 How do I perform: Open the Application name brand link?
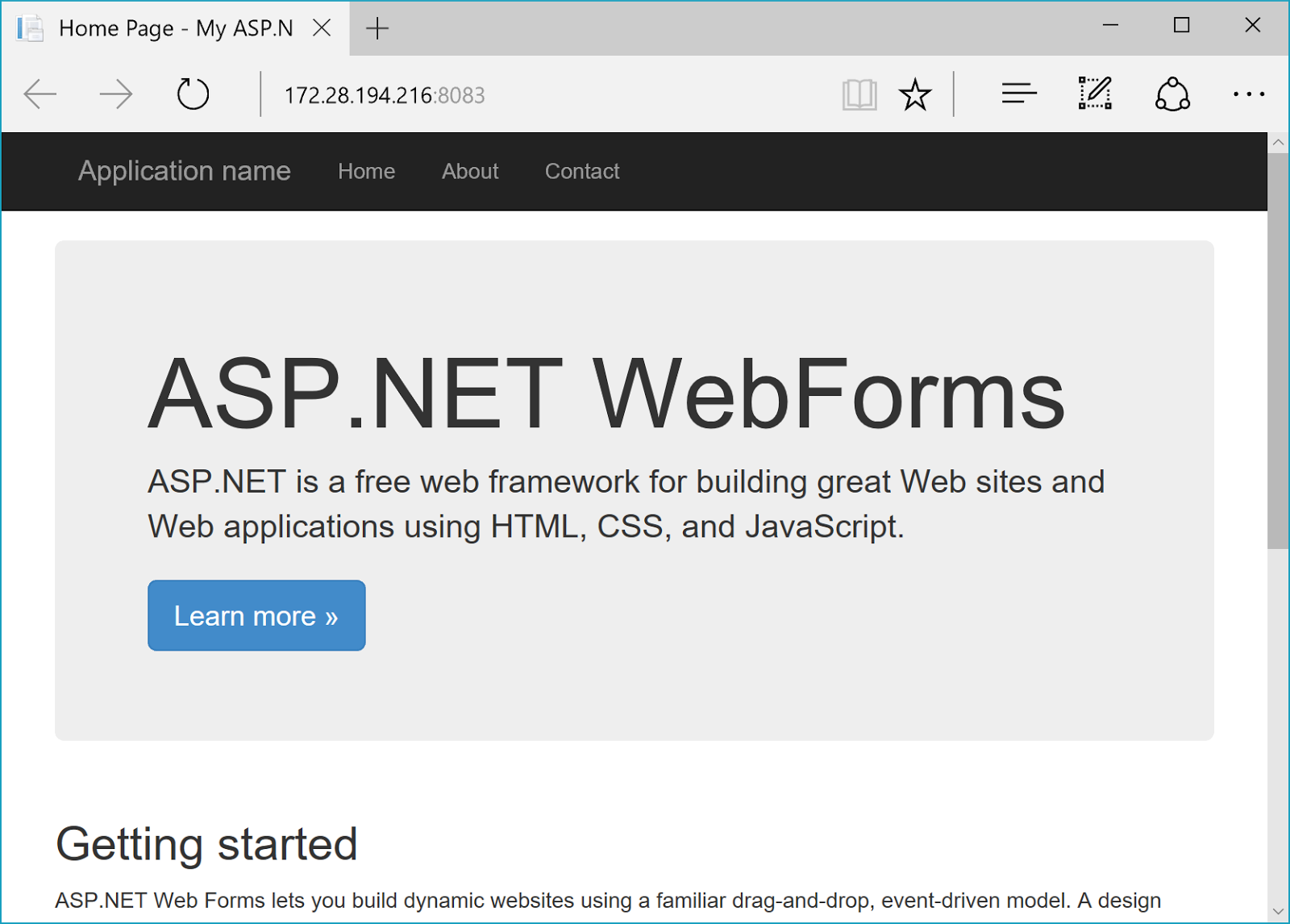click(184, 171)
